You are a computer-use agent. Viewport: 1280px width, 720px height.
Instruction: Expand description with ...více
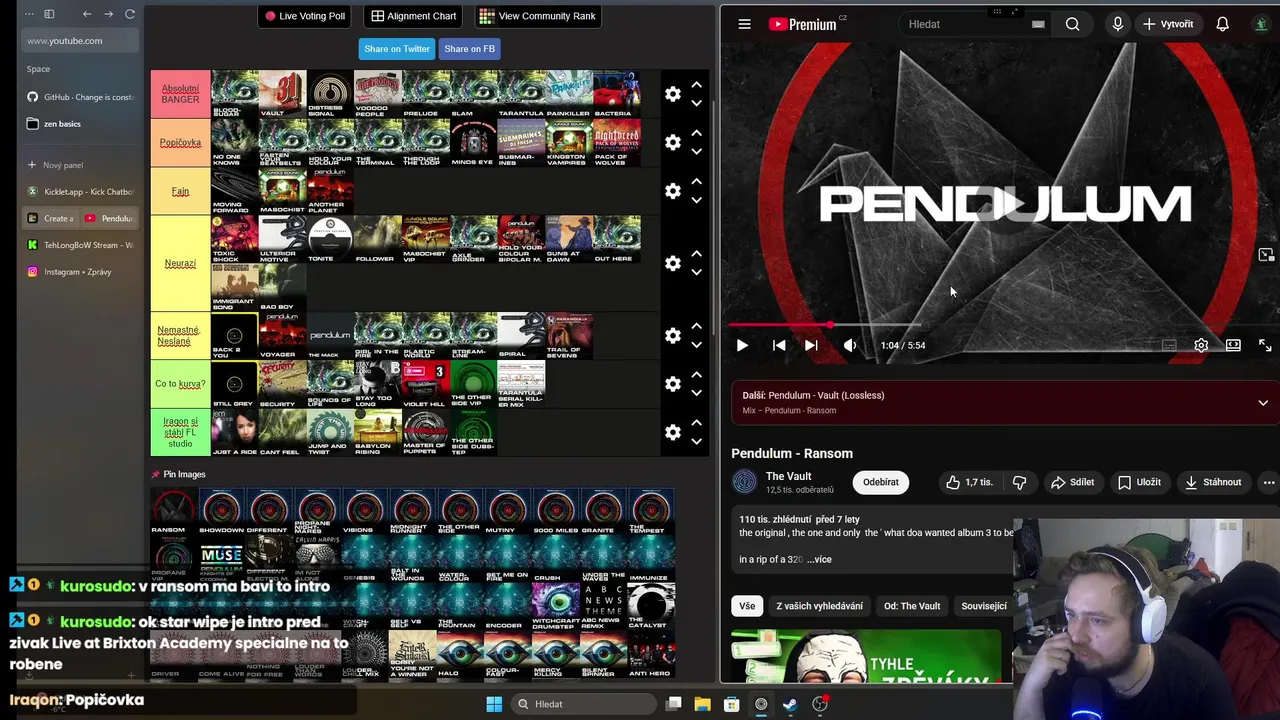819,559
